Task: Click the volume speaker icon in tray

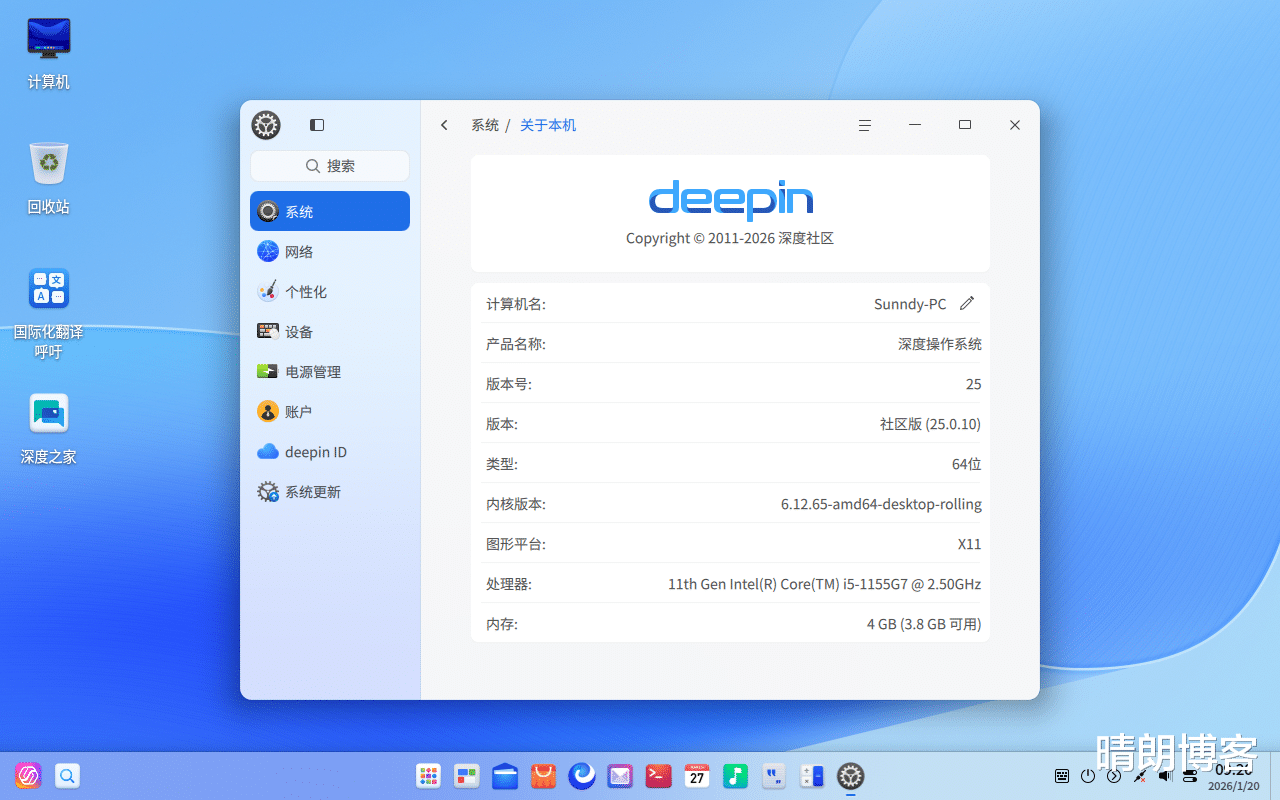Action: pyautogui.click(x=1164, y=776)
